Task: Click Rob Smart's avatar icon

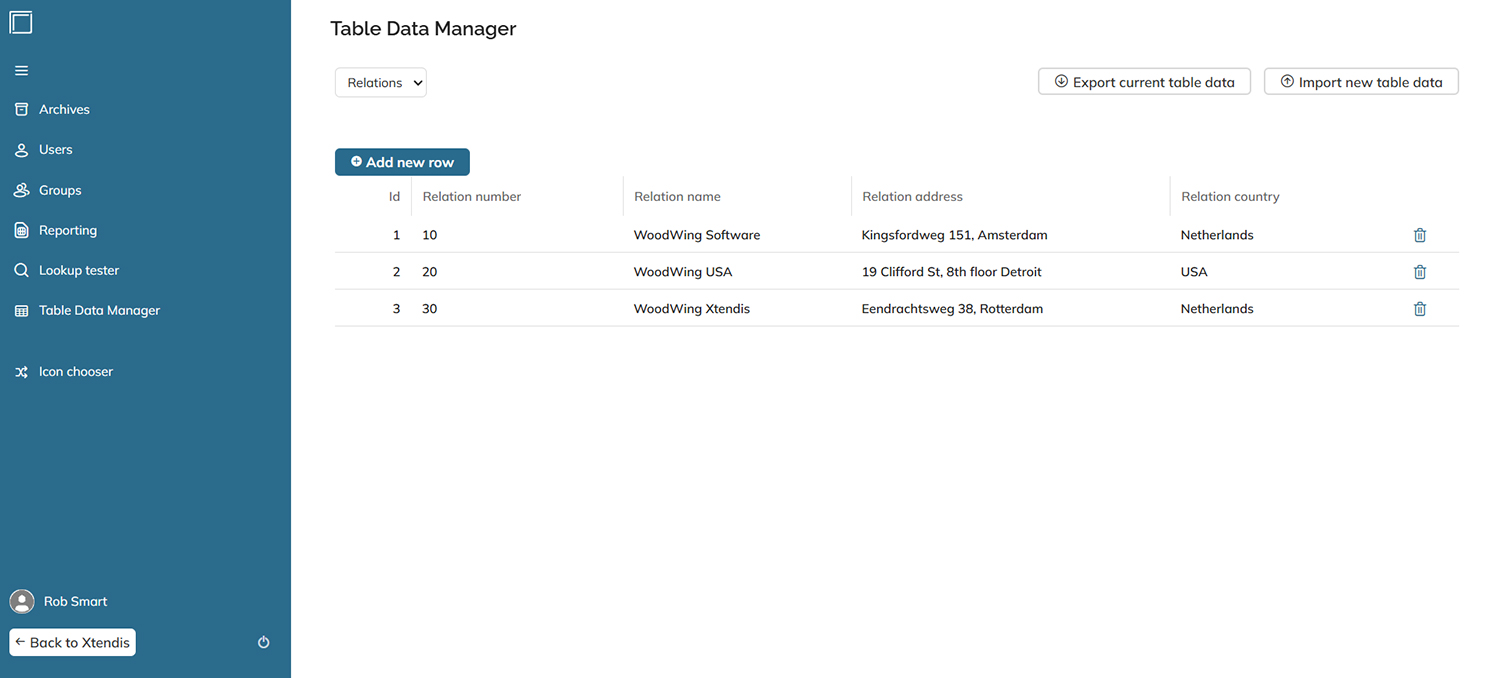Action: (x=22, y=601)
